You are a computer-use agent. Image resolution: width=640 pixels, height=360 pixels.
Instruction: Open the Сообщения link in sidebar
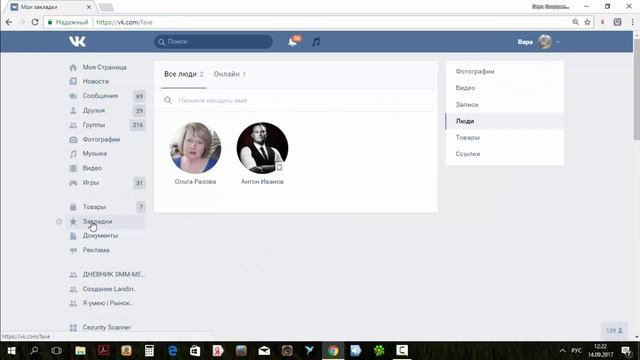(x=100, y=96)
